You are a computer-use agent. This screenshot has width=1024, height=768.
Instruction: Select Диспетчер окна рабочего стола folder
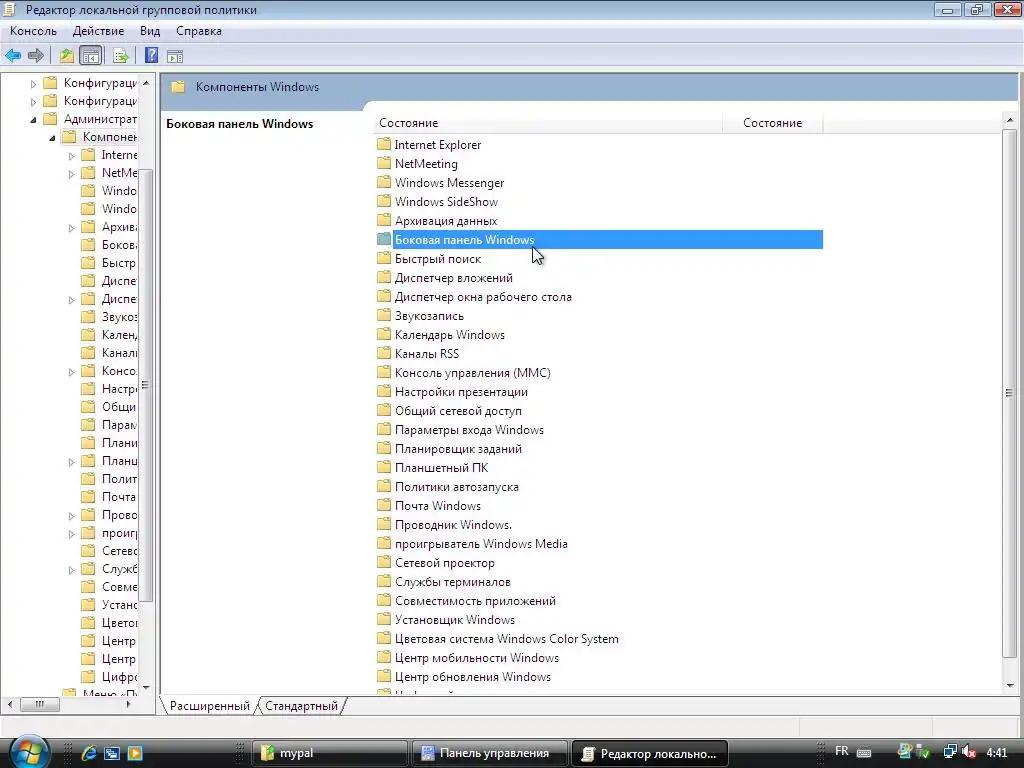coord(474,296)
